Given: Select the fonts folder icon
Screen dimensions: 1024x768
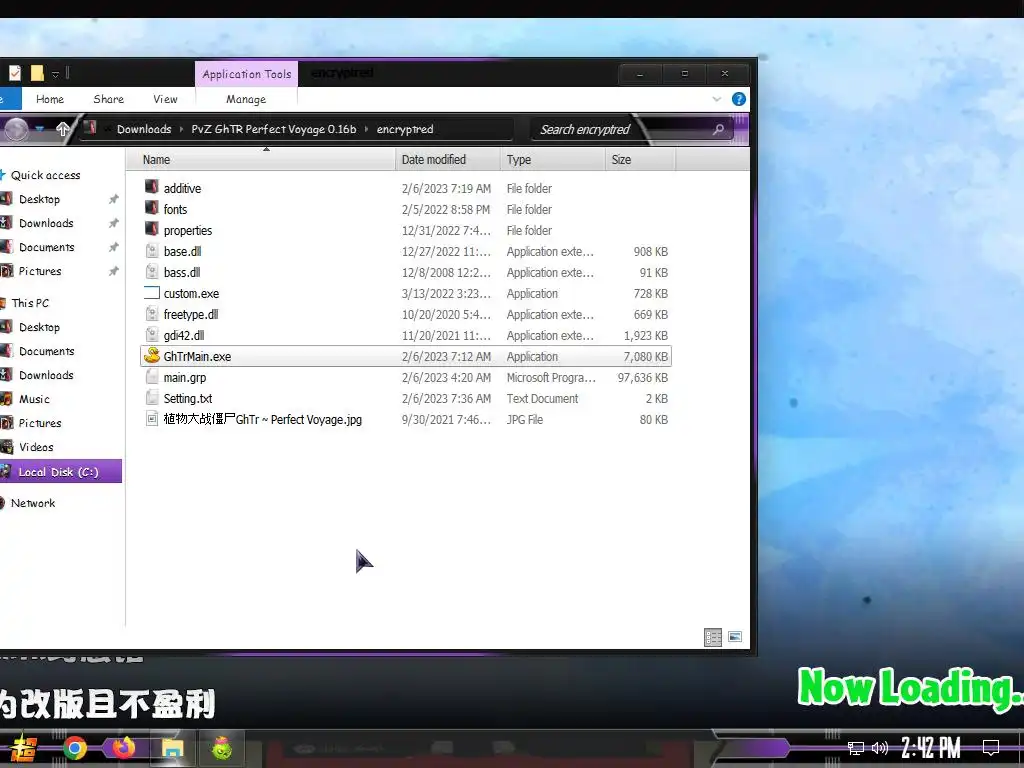Looking at the screenshot, I should tap(152, 208).
